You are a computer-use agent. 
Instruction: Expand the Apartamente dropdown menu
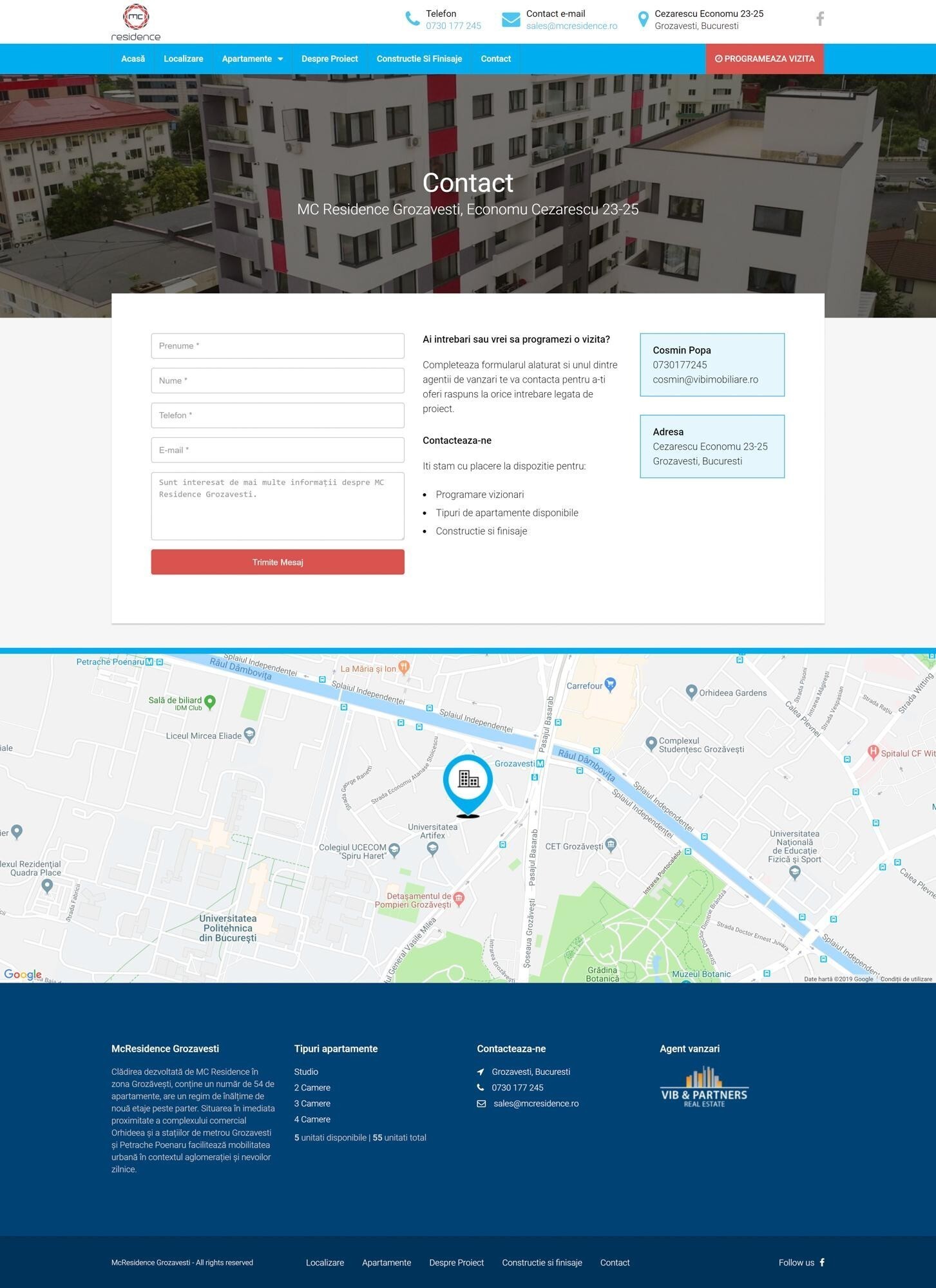click(x=252, y=59)
